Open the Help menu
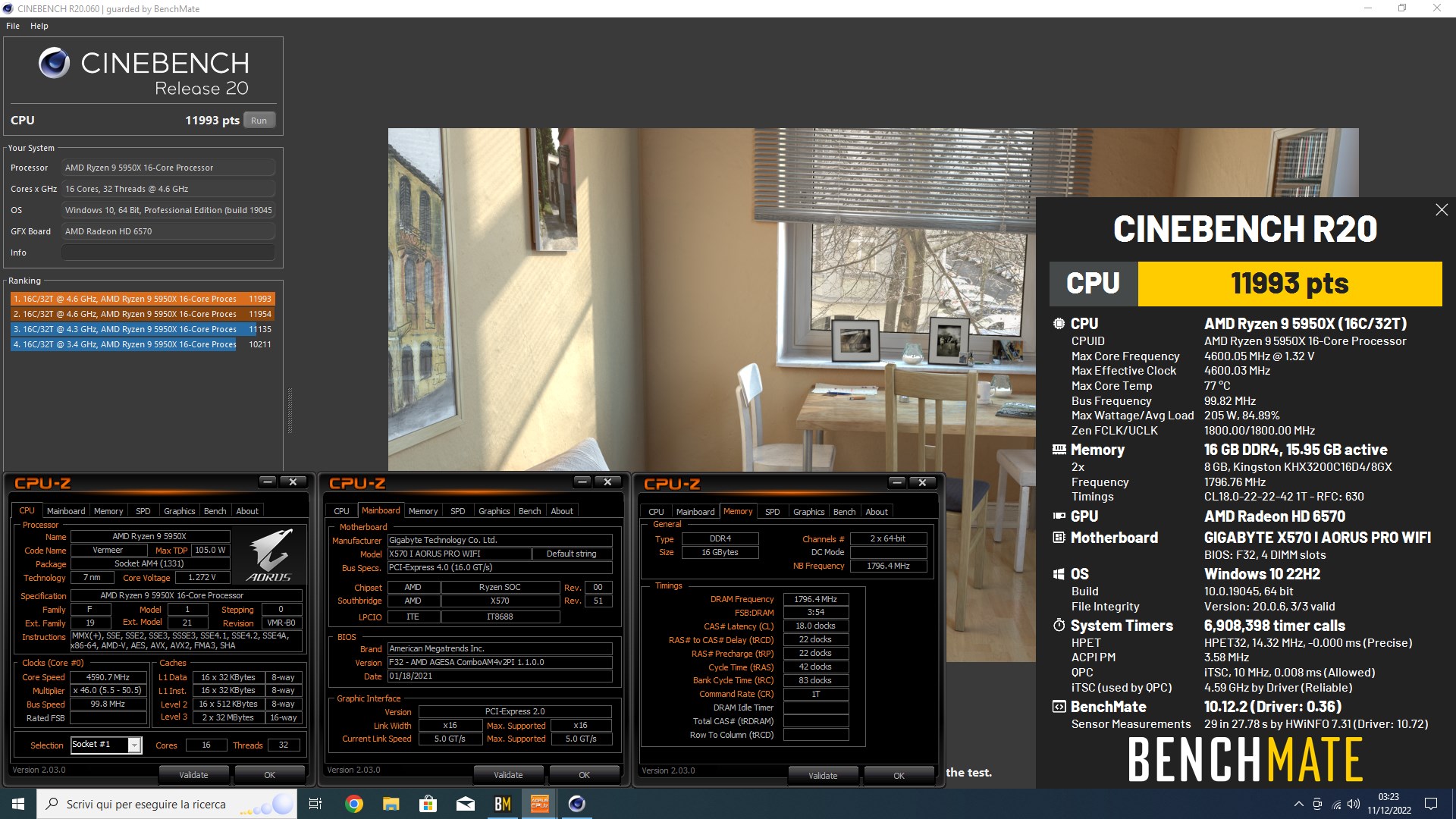The image size is (1456, 819). pos(39,26)
